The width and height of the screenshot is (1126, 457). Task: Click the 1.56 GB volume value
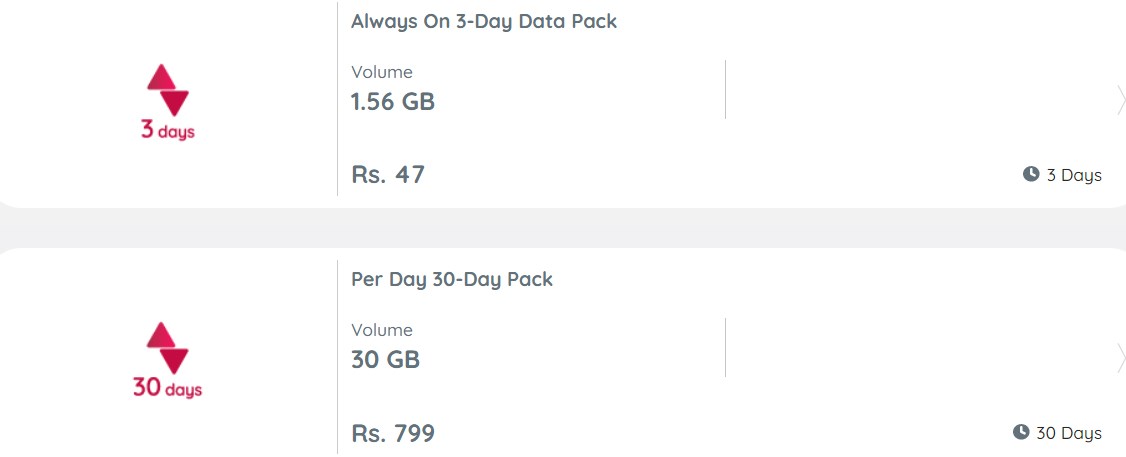(x=393, y=102)
